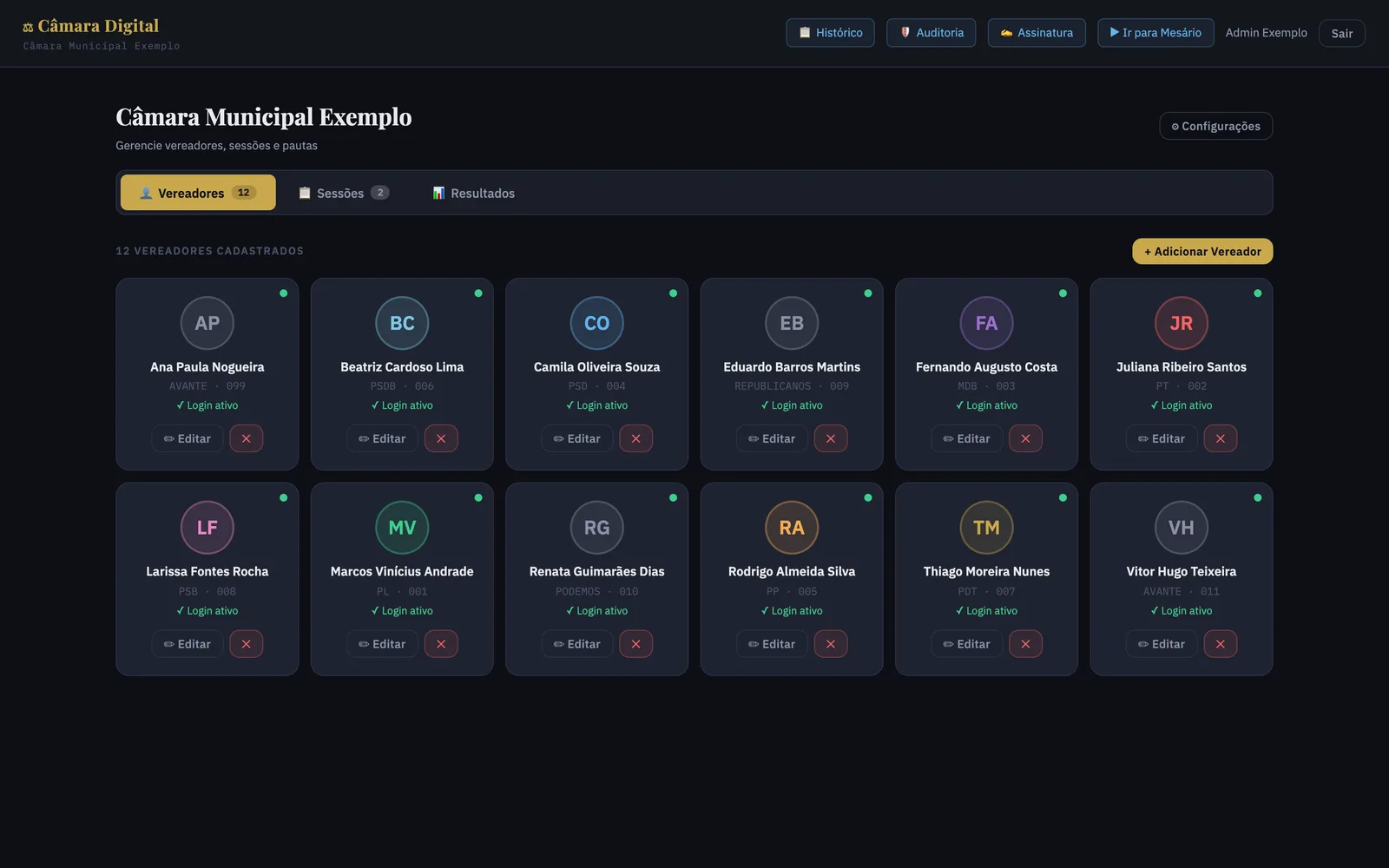Click the JR avatar of Juliana Ribeiro Santos
Image resolution: width=1389 pixels, height=868 pixels.
(1182, 323)
